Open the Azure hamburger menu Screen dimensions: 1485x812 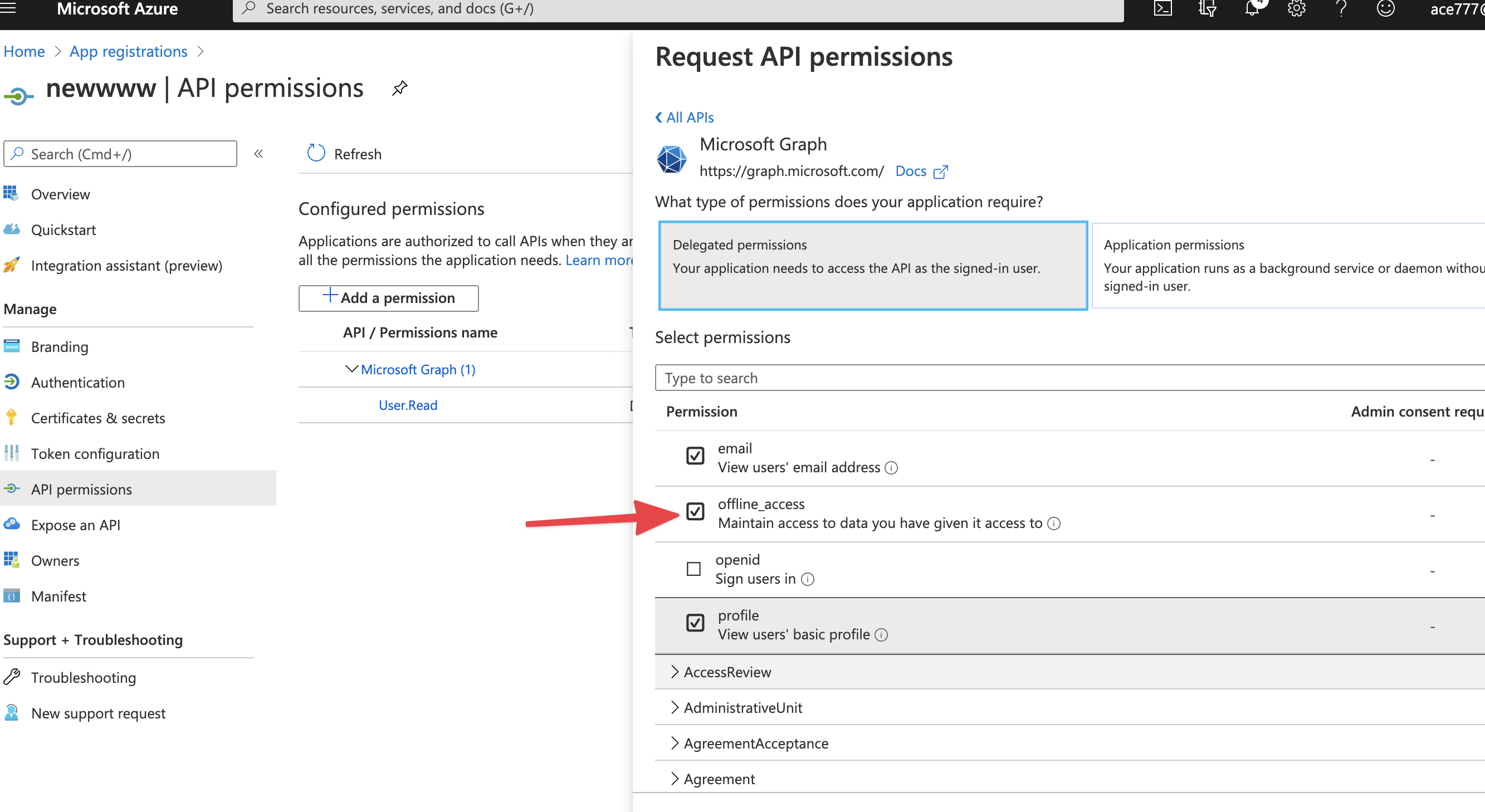click(x=8, y=8)
